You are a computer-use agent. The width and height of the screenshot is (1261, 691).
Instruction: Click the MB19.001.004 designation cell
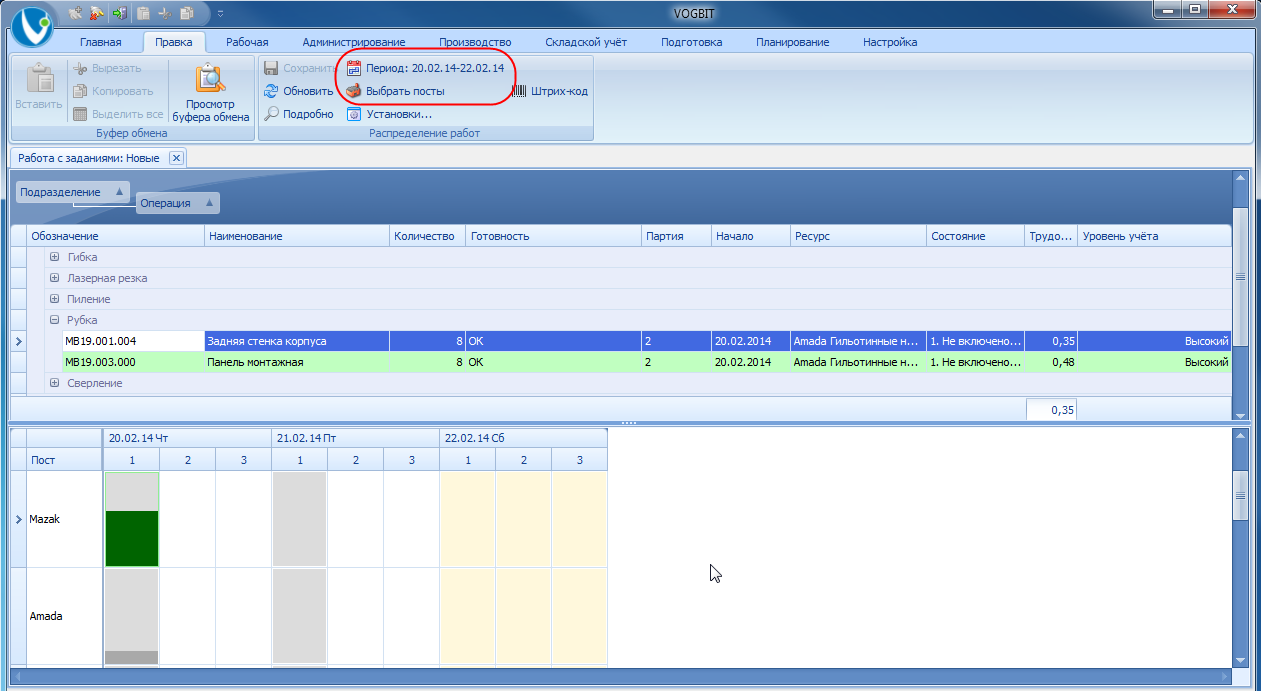click(132, 341)
